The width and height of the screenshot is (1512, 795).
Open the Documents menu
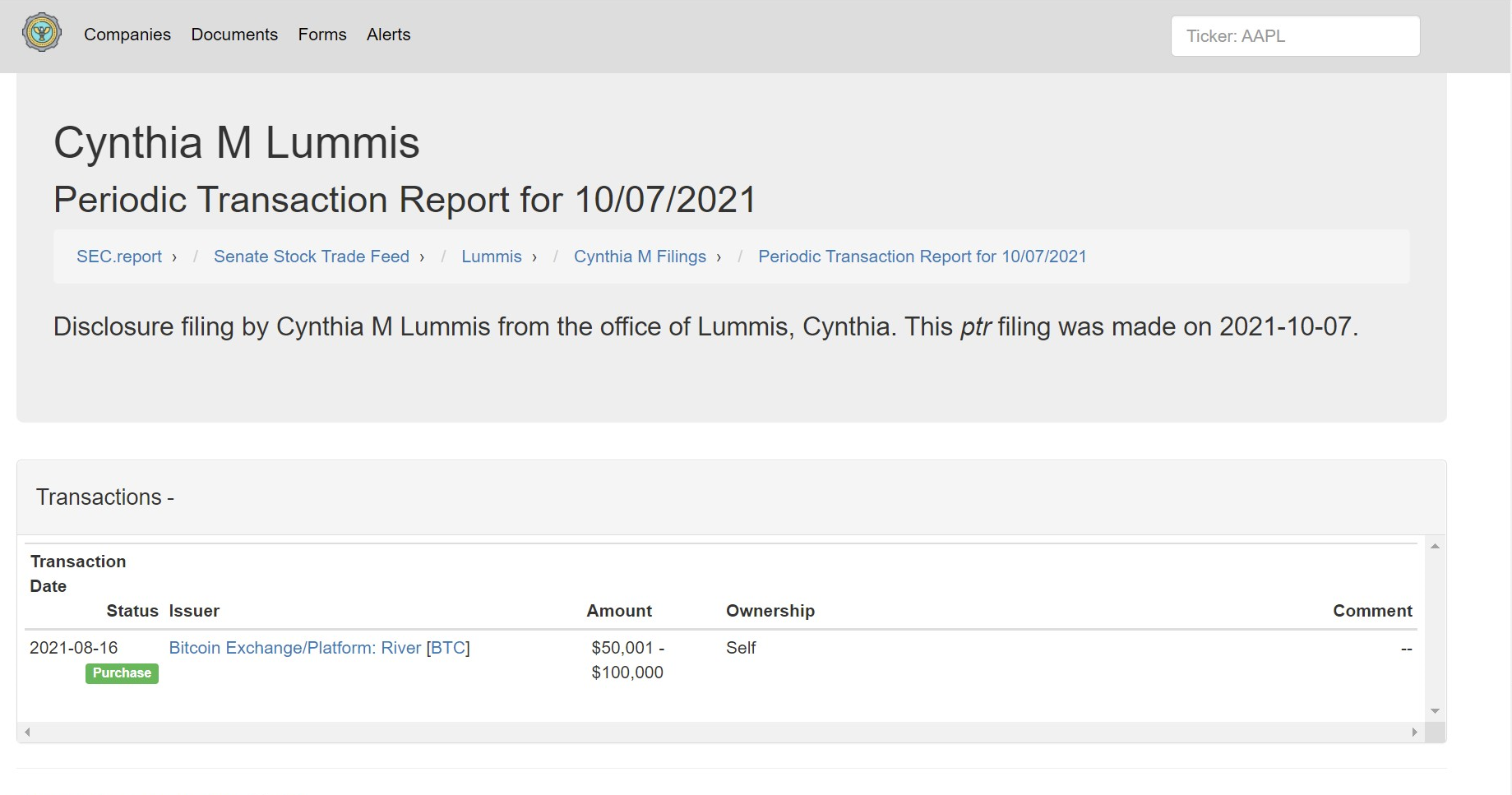tap(234, 35)
